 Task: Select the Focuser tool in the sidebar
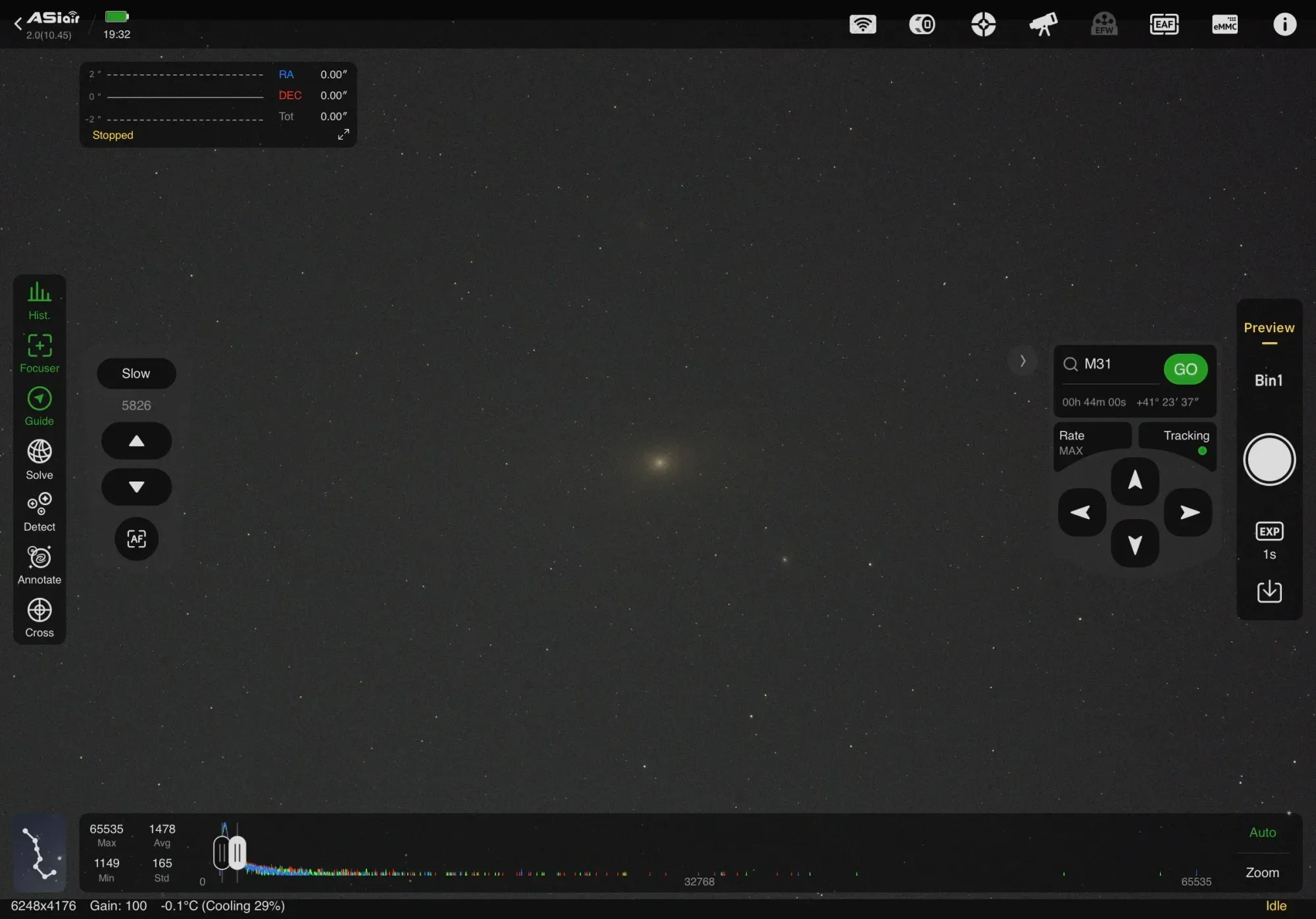39,353
